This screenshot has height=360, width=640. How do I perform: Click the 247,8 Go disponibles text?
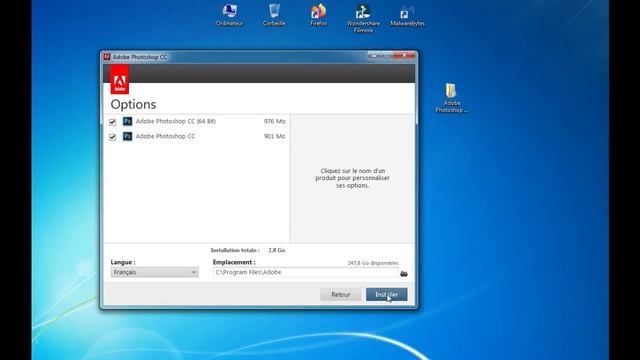click(x=373, y=263)
